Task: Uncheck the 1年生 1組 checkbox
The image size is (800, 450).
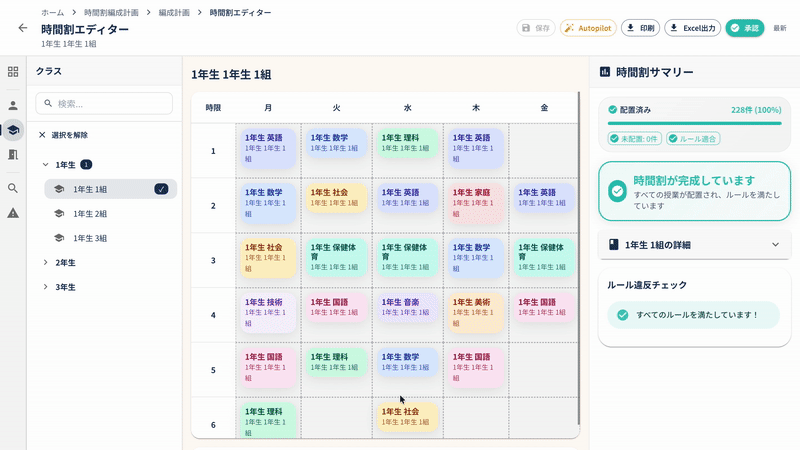Action: 161,189
